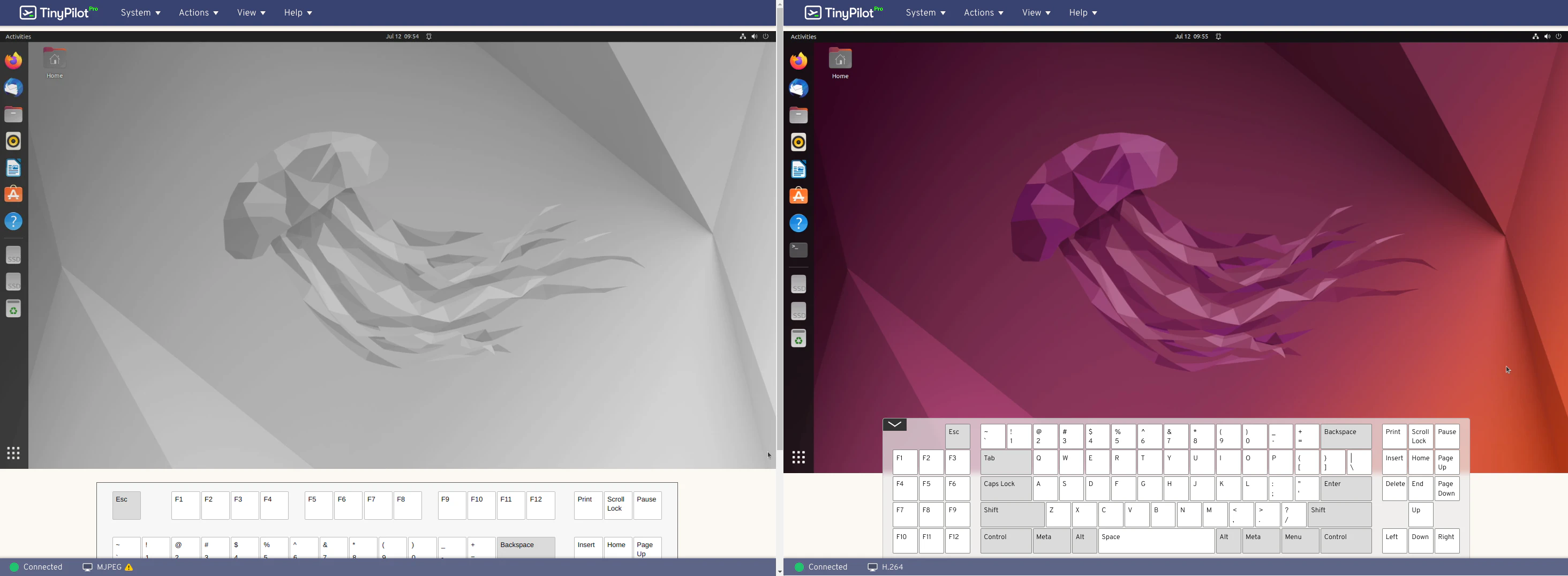Expand the View menu in the right TinyPilot window

click(1037, 13)
